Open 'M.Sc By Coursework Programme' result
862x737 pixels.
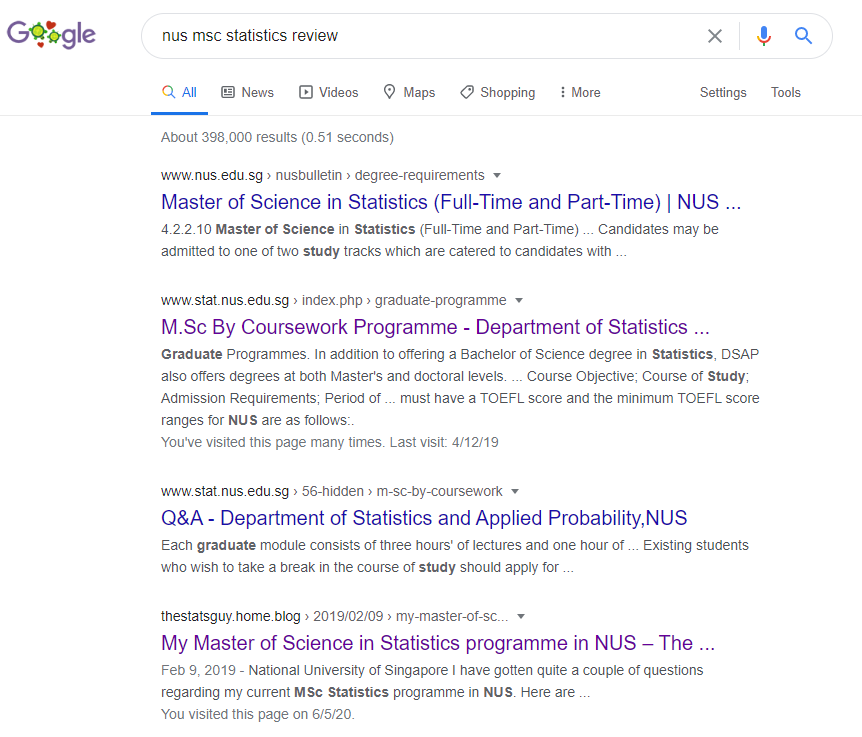pyautogui.click(x=435, y=327)
